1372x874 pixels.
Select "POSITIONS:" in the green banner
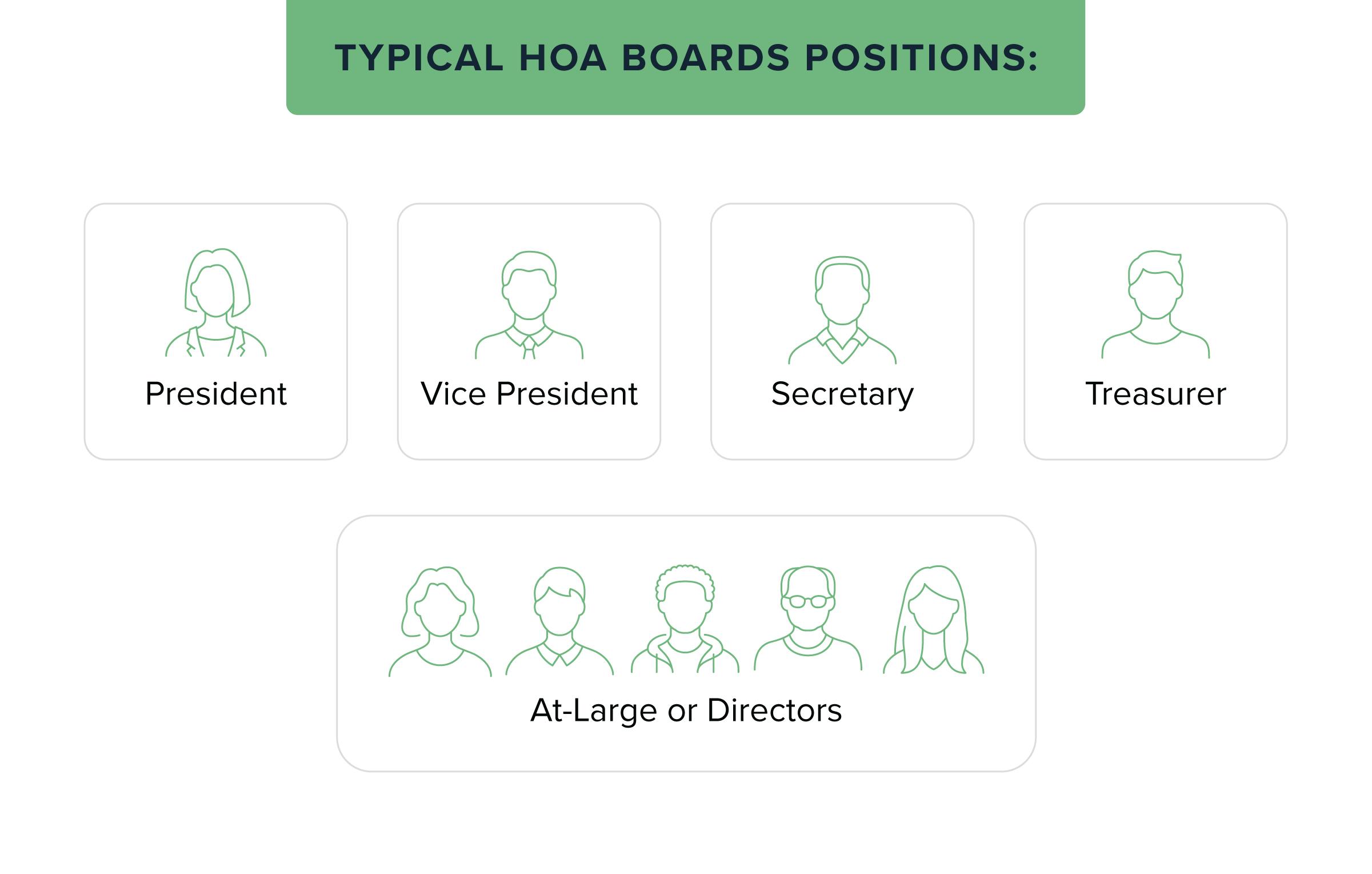921,58
